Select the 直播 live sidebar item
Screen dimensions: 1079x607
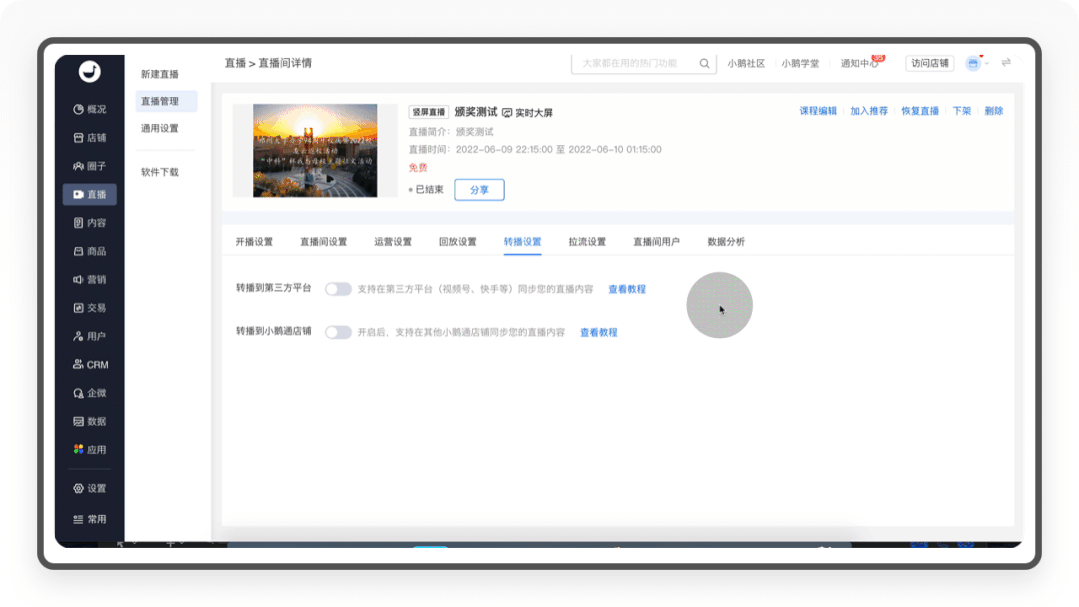click(89, 195)
